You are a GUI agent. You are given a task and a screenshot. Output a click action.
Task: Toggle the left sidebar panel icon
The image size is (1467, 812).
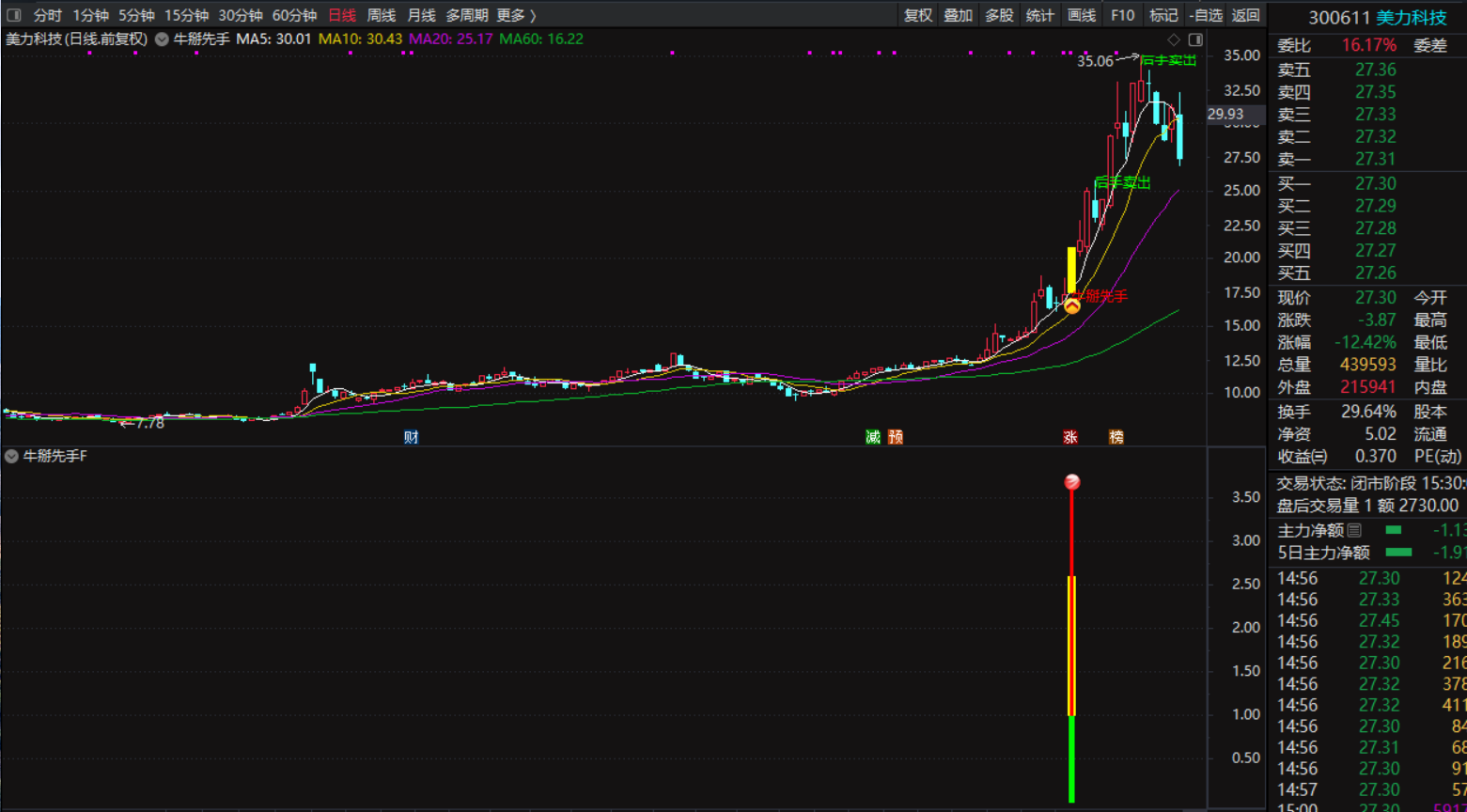coord(13,15)
